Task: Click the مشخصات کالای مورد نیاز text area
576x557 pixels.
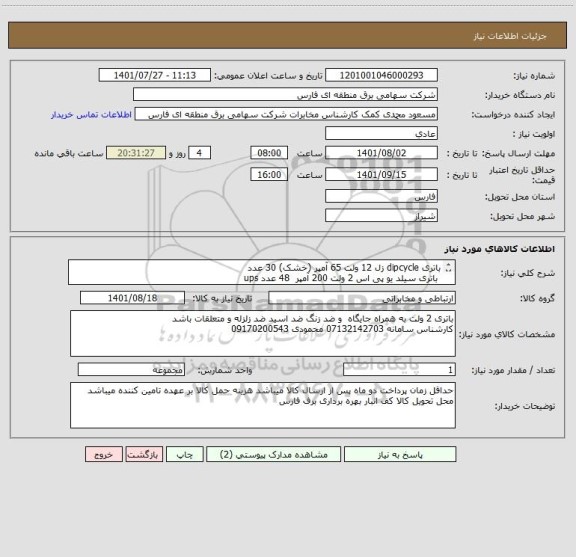Action: pos(263,334)
